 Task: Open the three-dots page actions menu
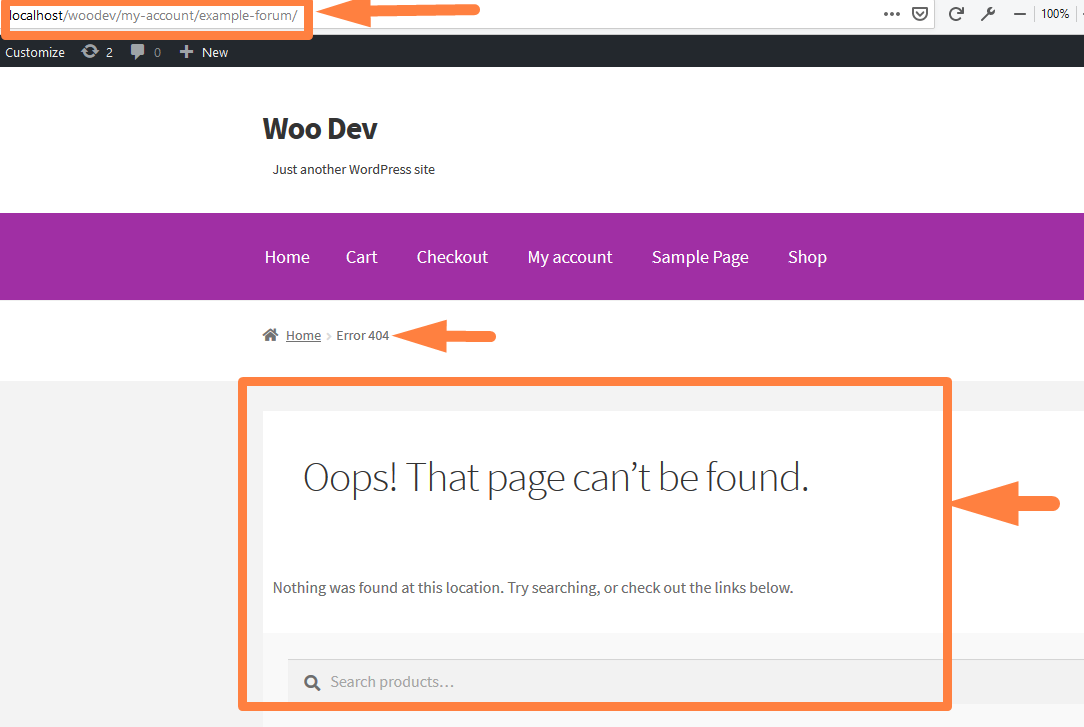[x=892, y=14]
